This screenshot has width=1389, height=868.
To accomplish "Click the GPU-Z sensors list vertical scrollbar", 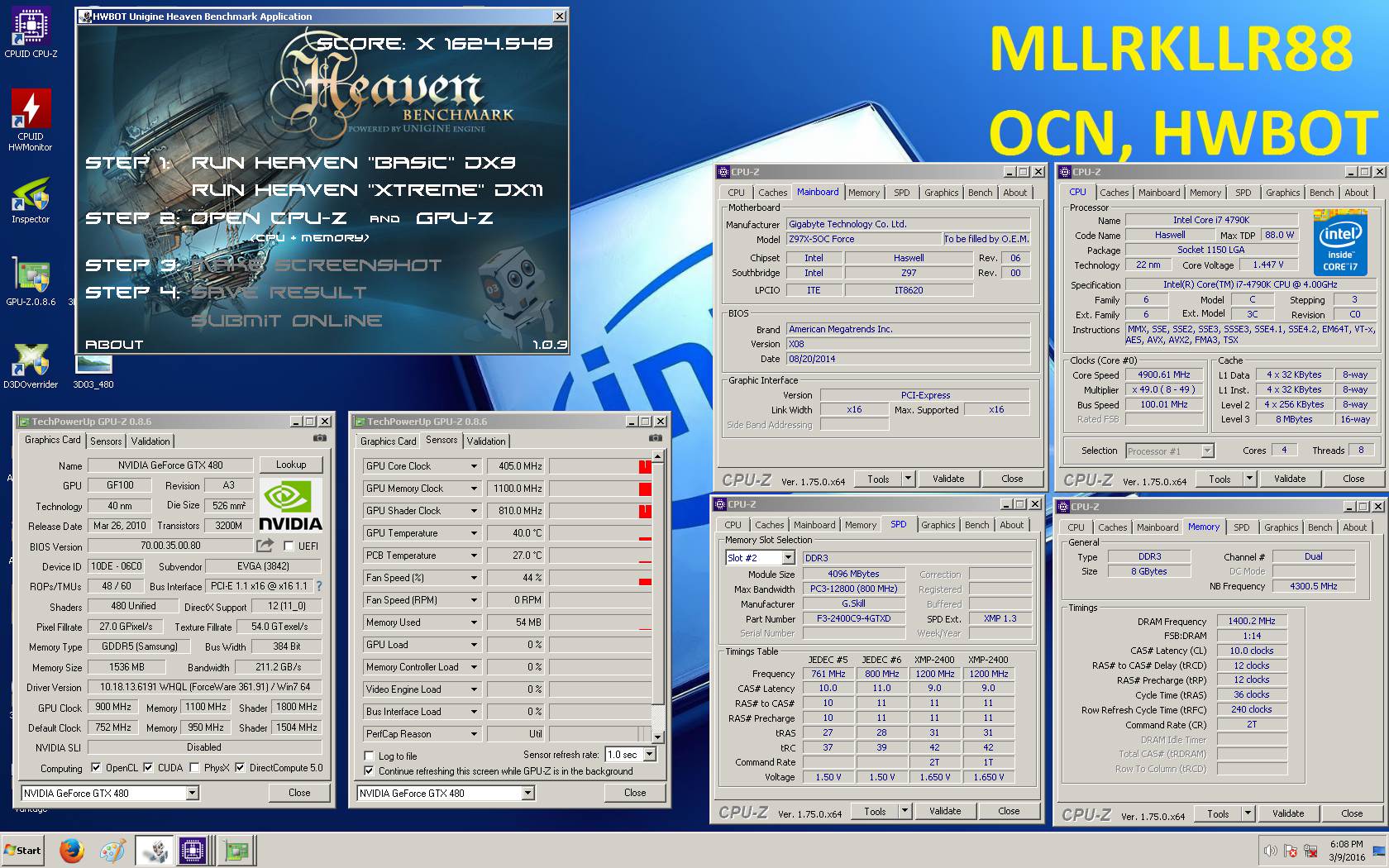I will point(657,596).
